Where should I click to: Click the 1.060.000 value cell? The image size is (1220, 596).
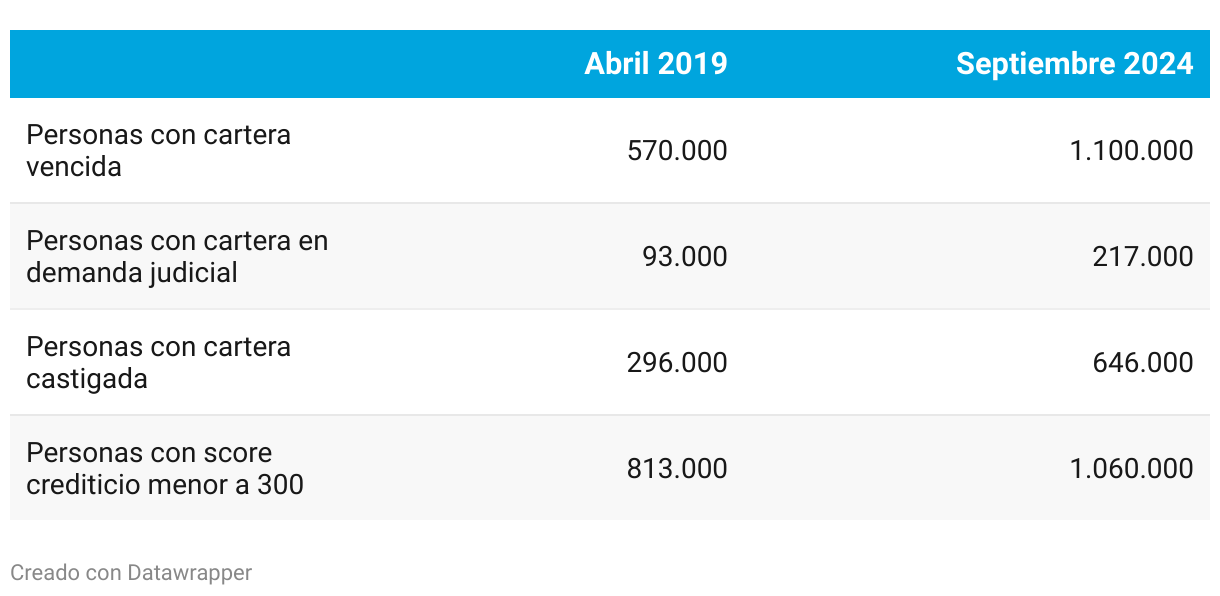pyautogui.click(x=1131, y=469)
